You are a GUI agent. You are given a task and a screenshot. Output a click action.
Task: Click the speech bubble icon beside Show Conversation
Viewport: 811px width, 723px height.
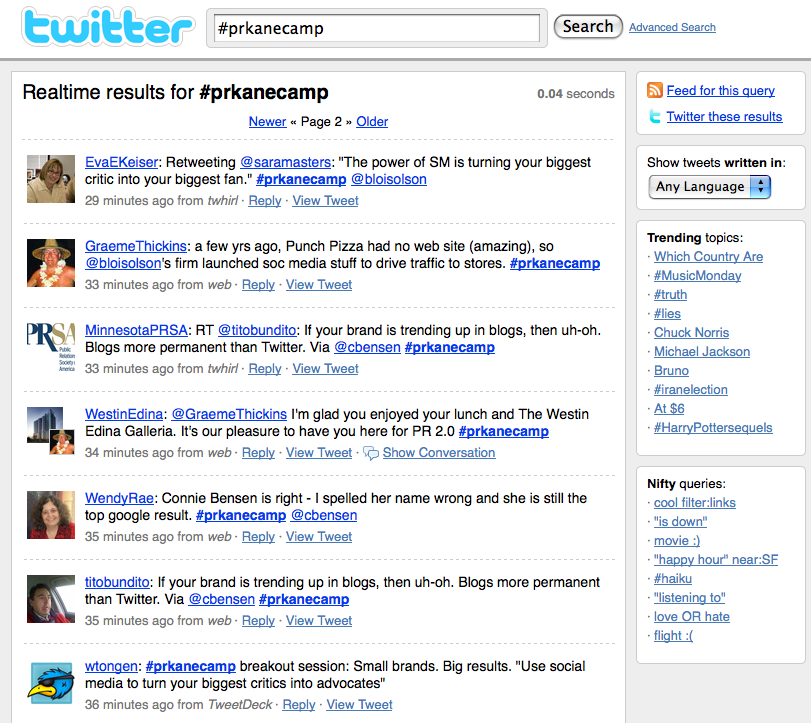coord(371,453)
